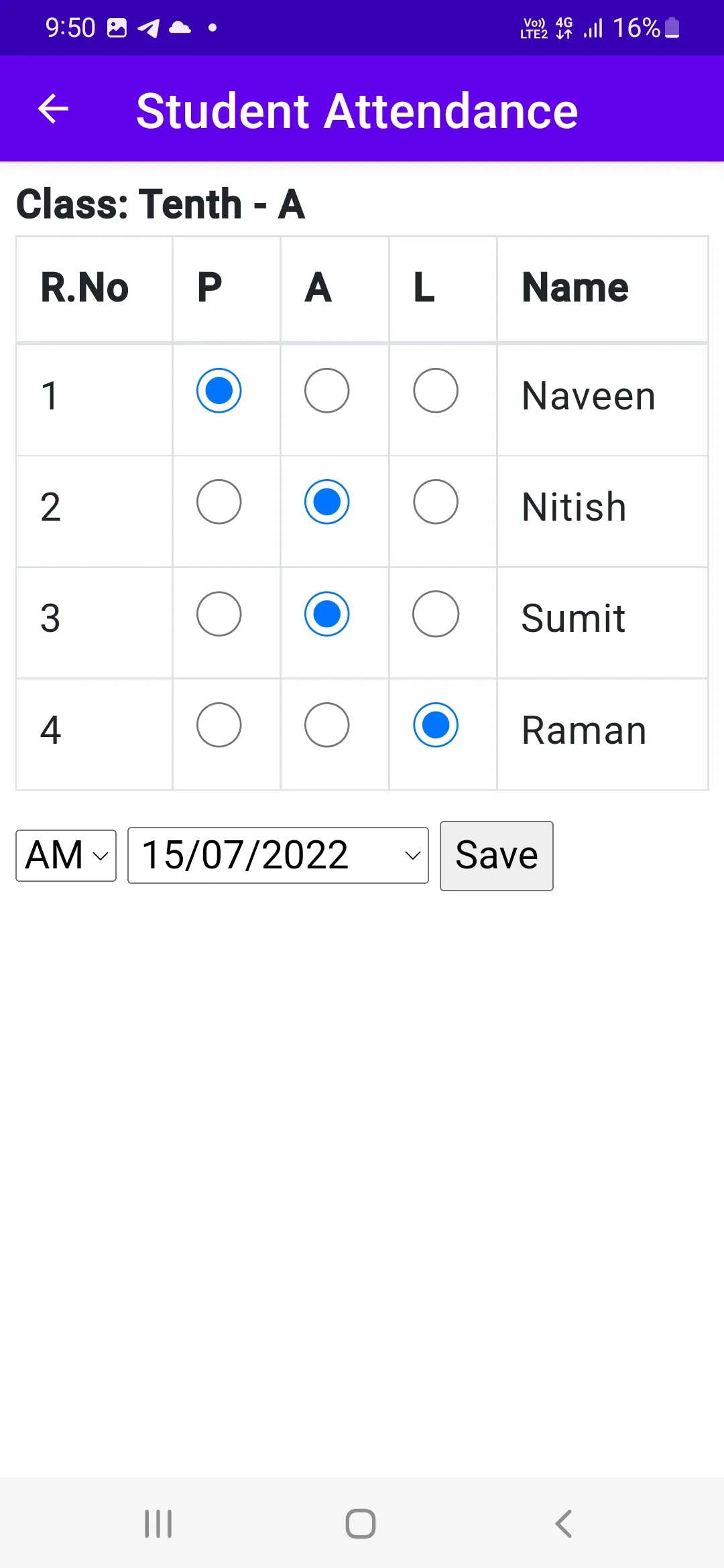Tap the Name column header

pyautogui.click(x=575, y=288)
